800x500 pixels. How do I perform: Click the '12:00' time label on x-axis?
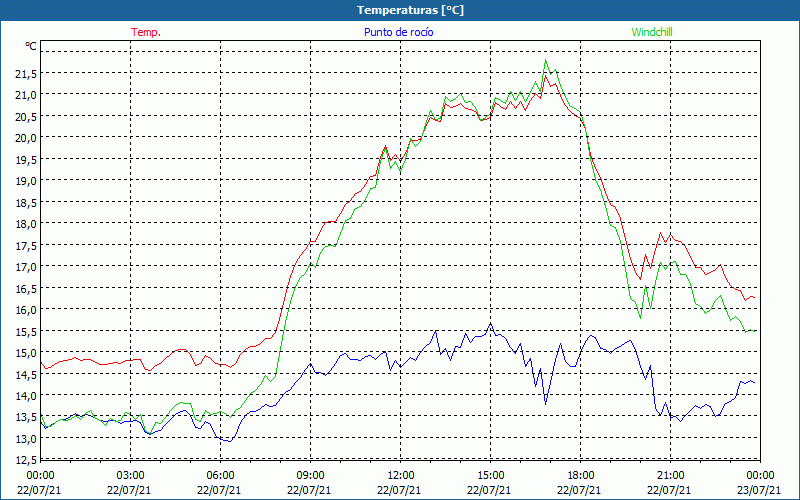coord(400,476)
